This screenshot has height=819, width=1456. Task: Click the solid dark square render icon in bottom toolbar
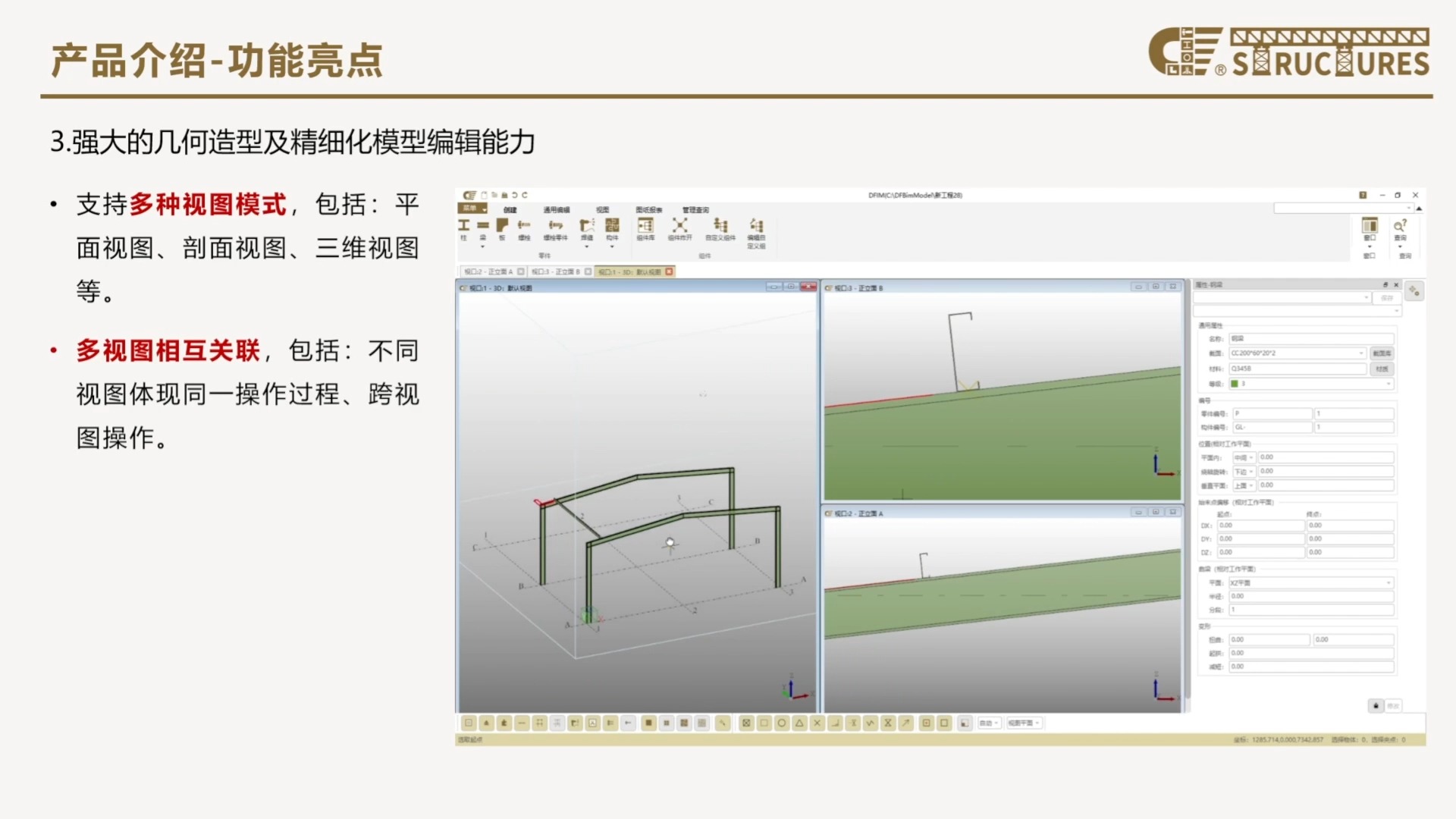click(648, 723)
